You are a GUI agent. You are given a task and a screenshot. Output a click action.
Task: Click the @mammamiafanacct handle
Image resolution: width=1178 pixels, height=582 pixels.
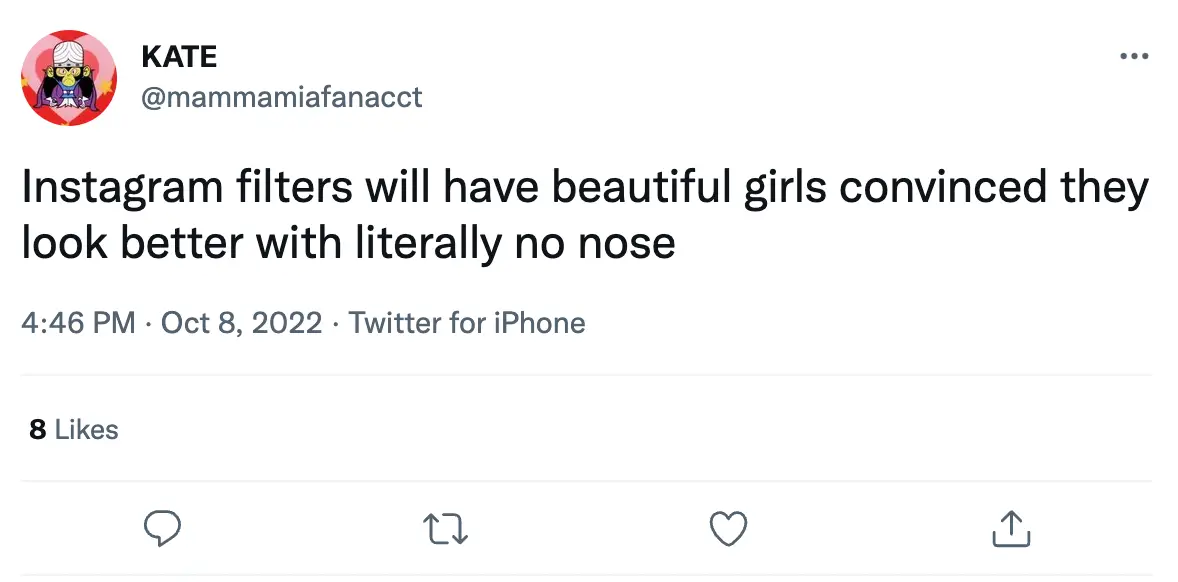[282, 97]
